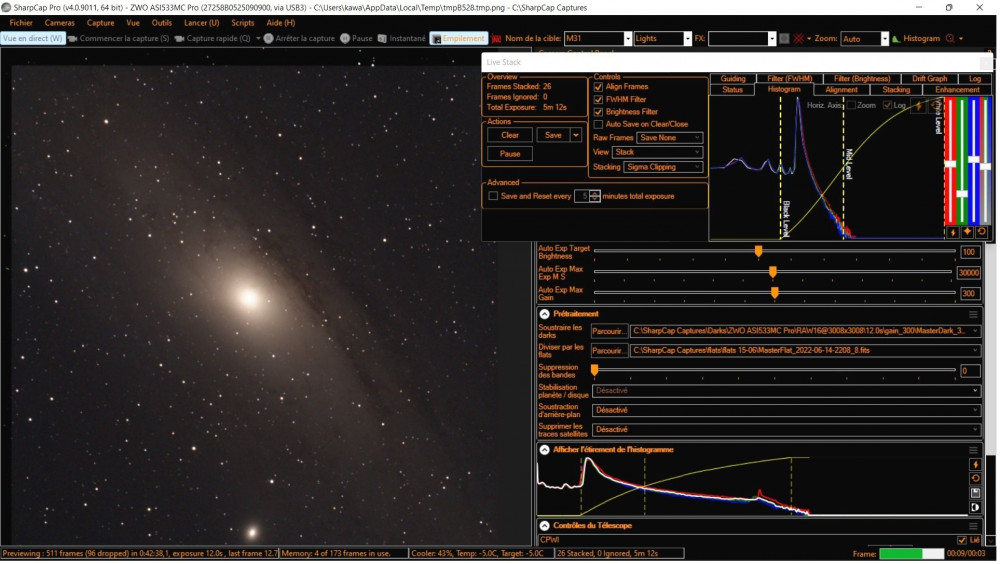Click the half-circle contrast icon in histogram panel
1000x564 pixels.
pos(975,508)
